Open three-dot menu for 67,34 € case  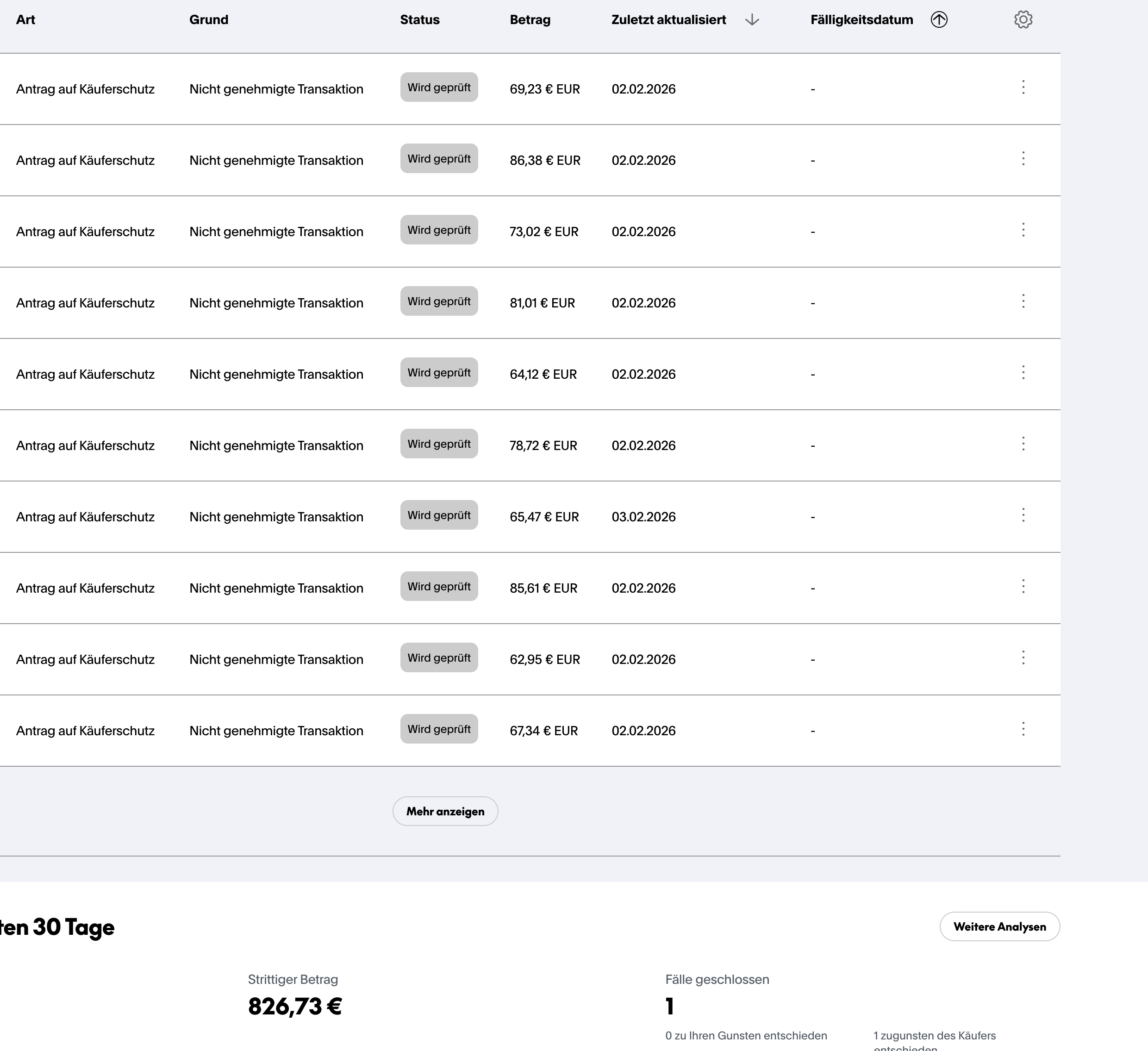[x=1023, y=729]
